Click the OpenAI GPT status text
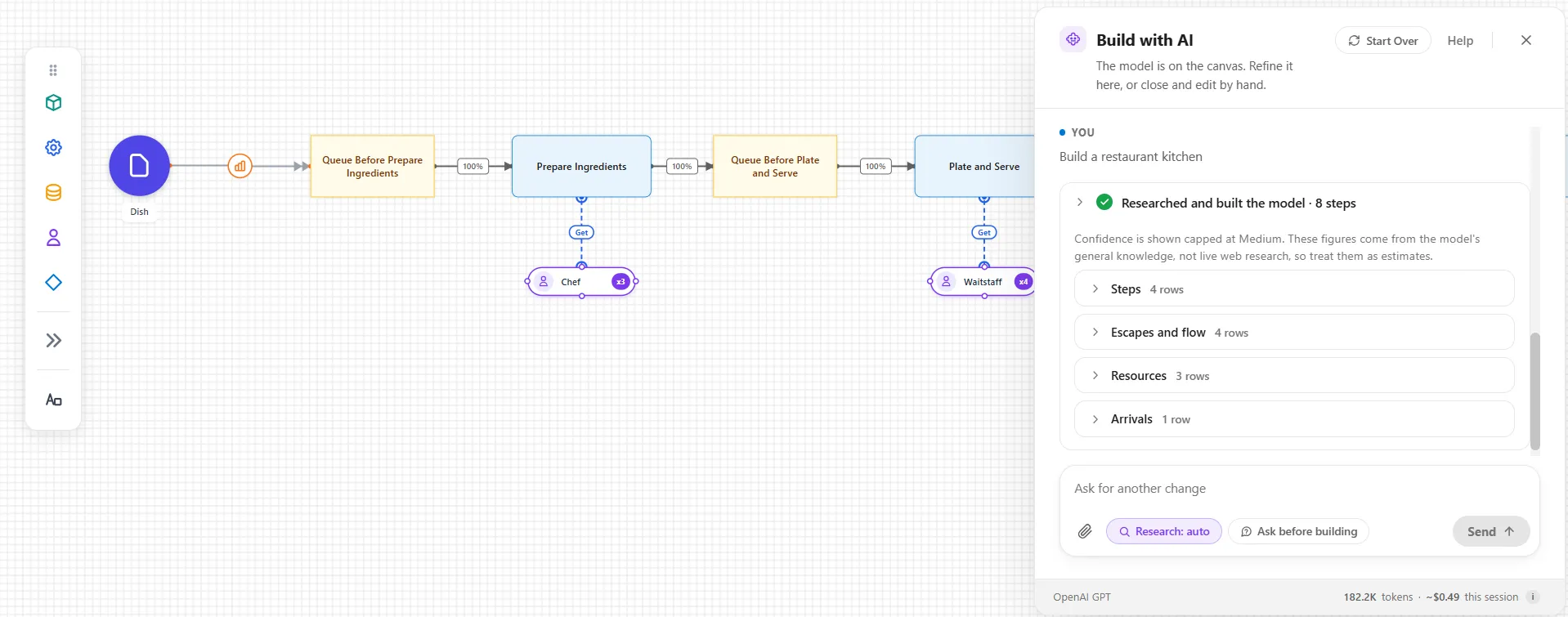Viewport: 1568px width, 617px height. point(1082,597)
